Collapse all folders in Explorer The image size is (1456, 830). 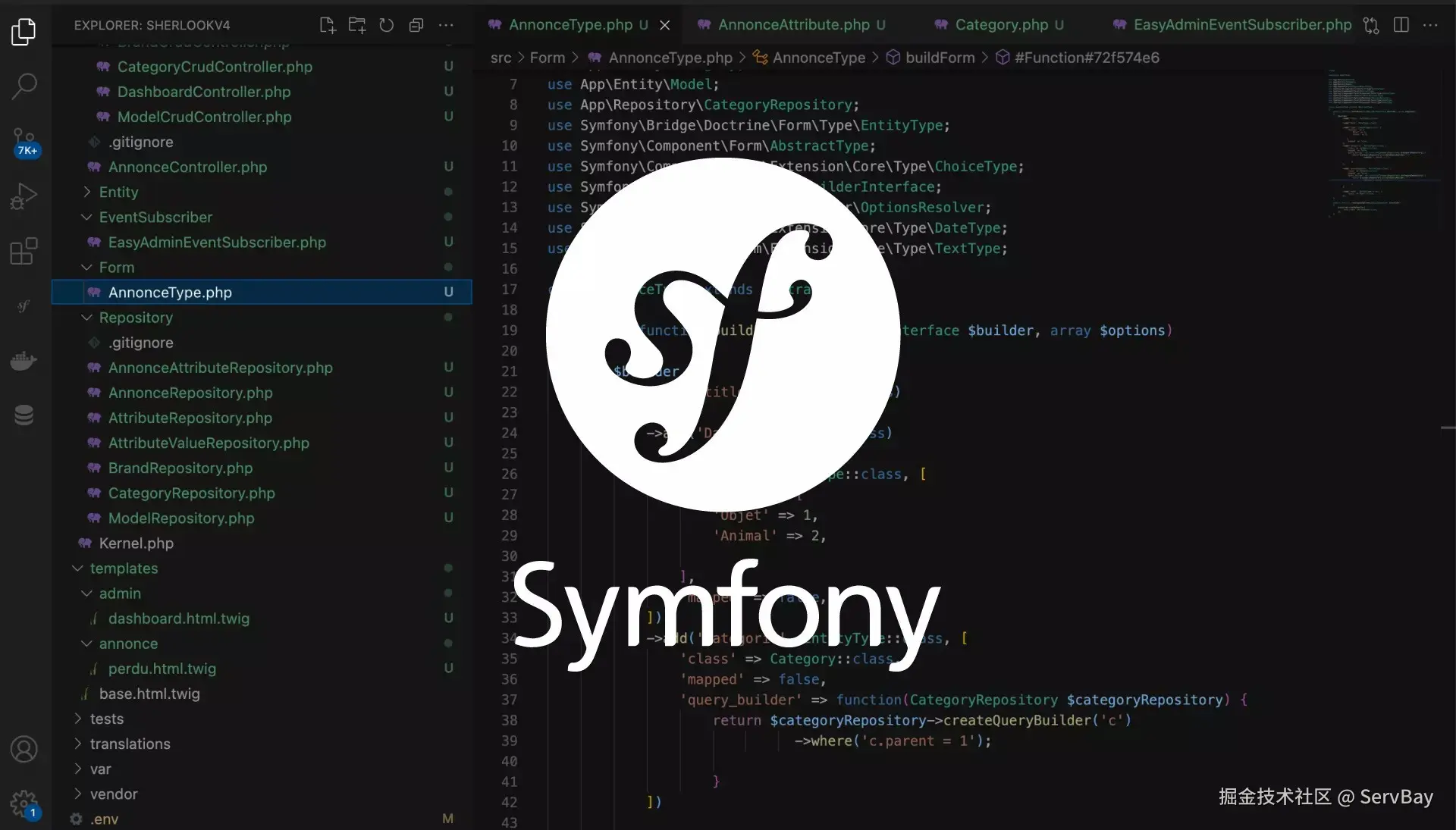click(416, 25)
